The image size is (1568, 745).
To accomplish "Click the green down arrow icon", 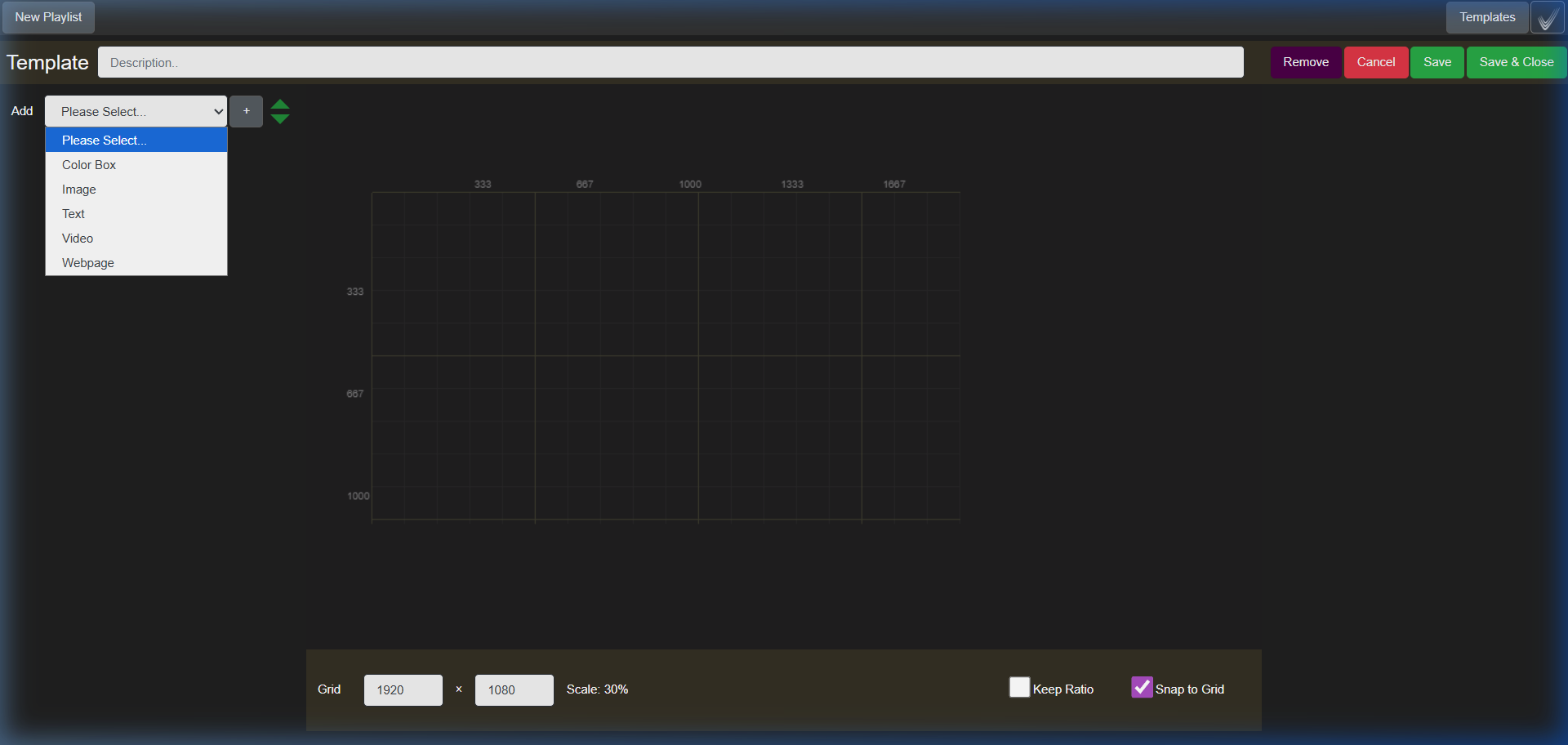I will click(x=280, y=118).
